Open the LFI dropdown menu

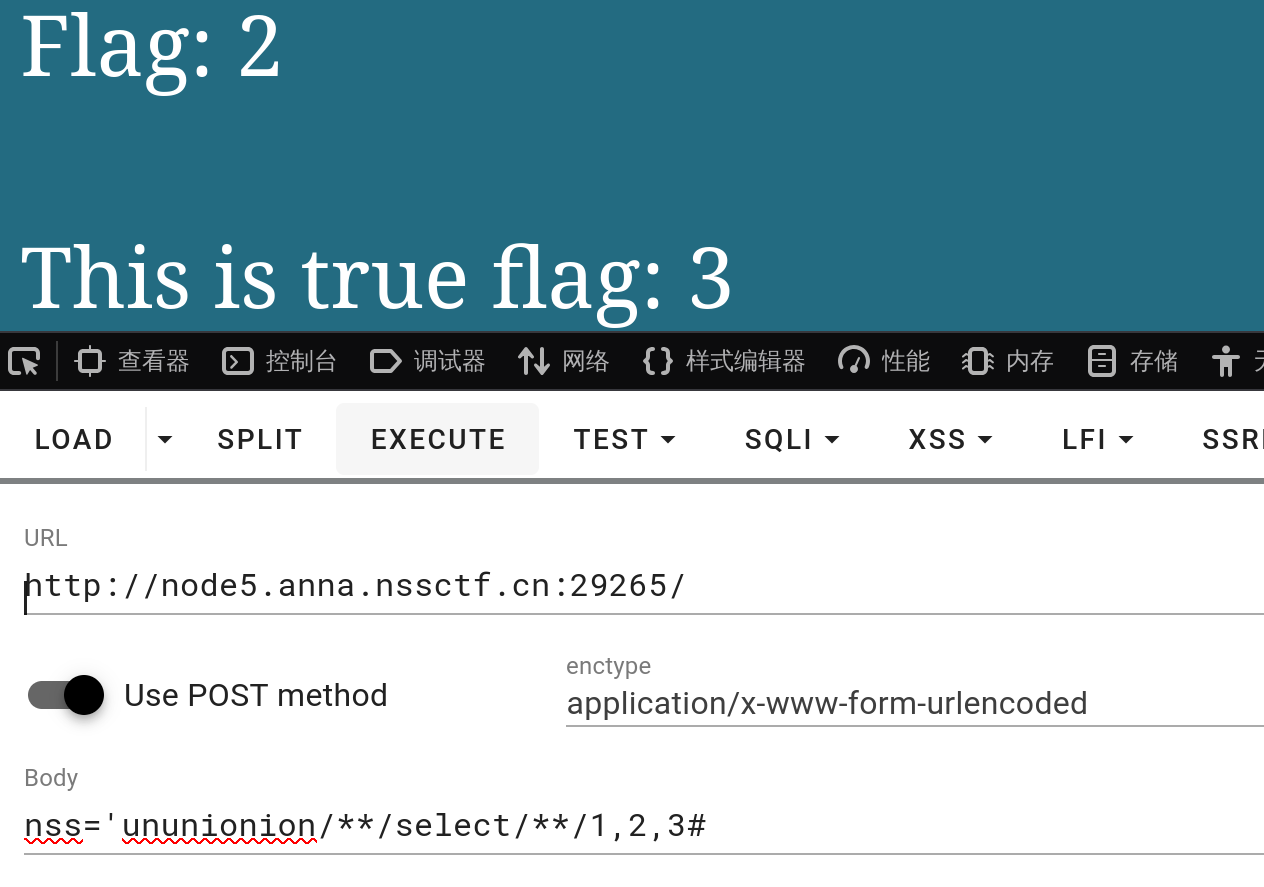[x=1098, y=439]
